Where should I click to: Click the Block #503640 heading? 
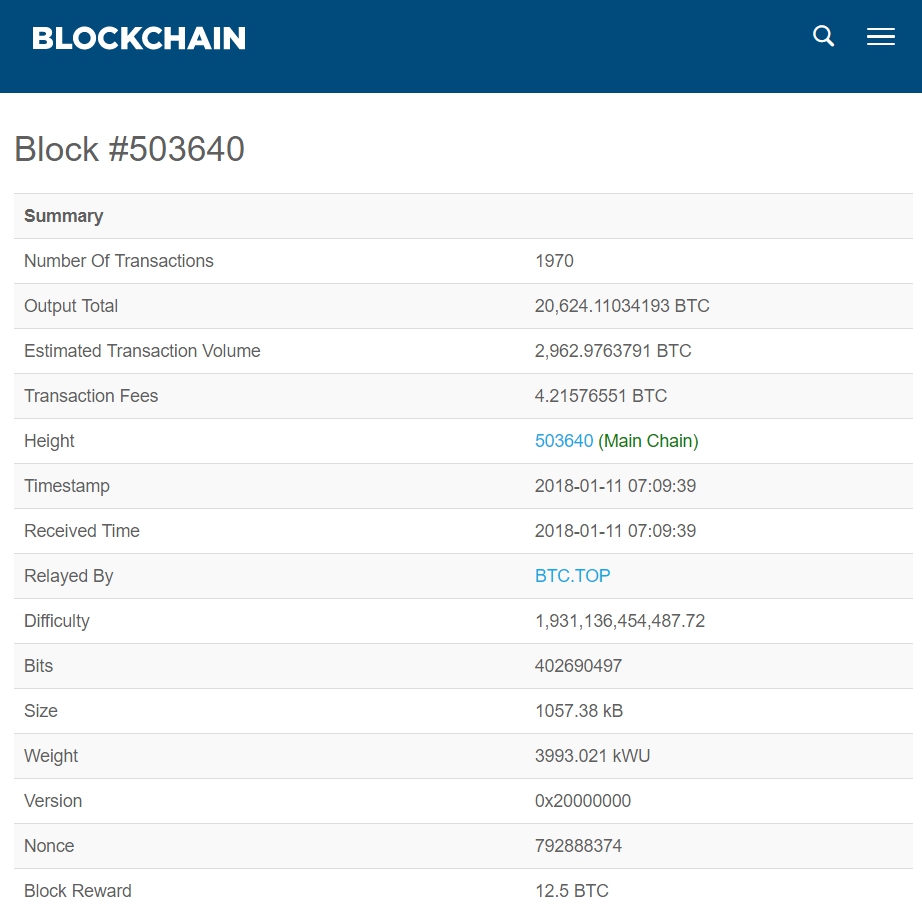[129, 149]
